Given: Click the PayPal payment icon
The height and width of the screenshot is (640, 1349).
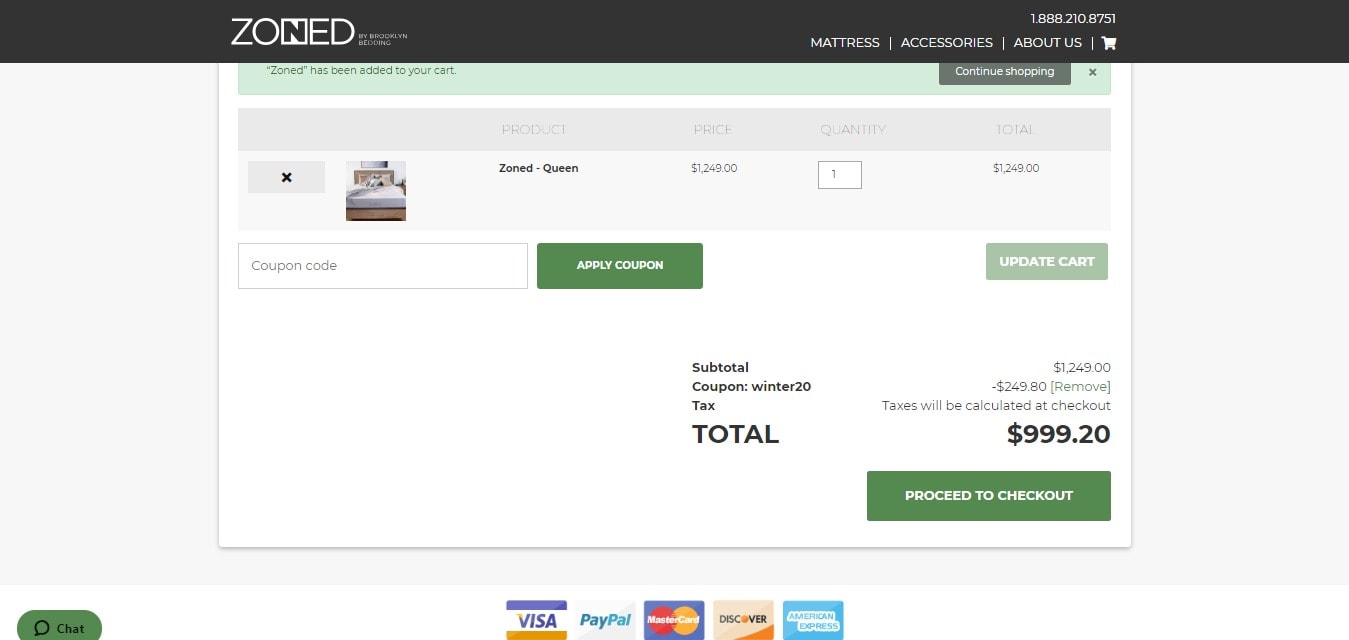Looking at the screenshot, I should tap(605, 620).
